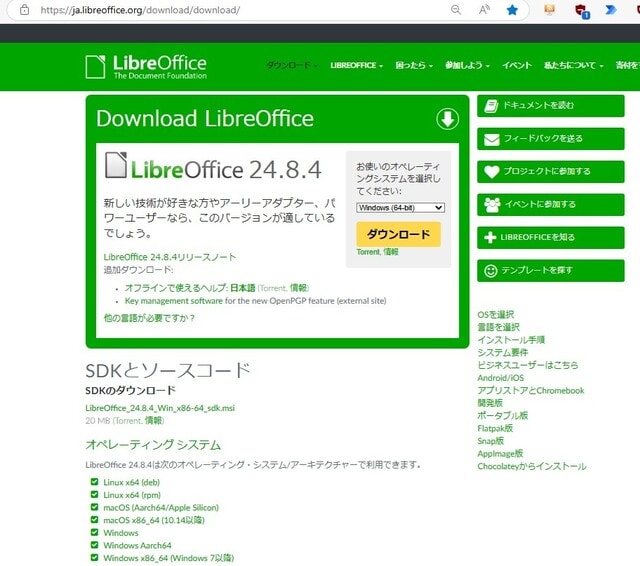Open the Windows (64-bit) OS dropdown

point(400,208)
